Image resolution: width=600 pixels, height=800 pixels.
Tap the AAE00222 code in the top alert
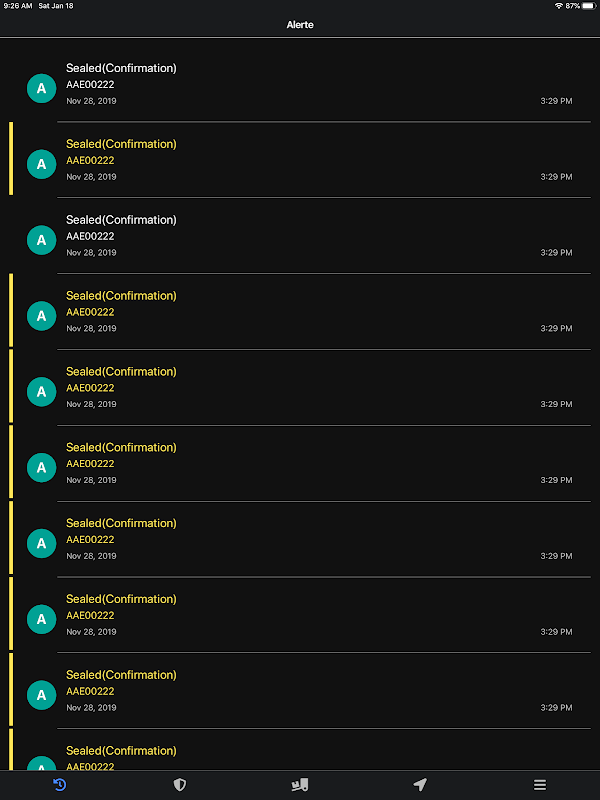click(x=90, y=85)
